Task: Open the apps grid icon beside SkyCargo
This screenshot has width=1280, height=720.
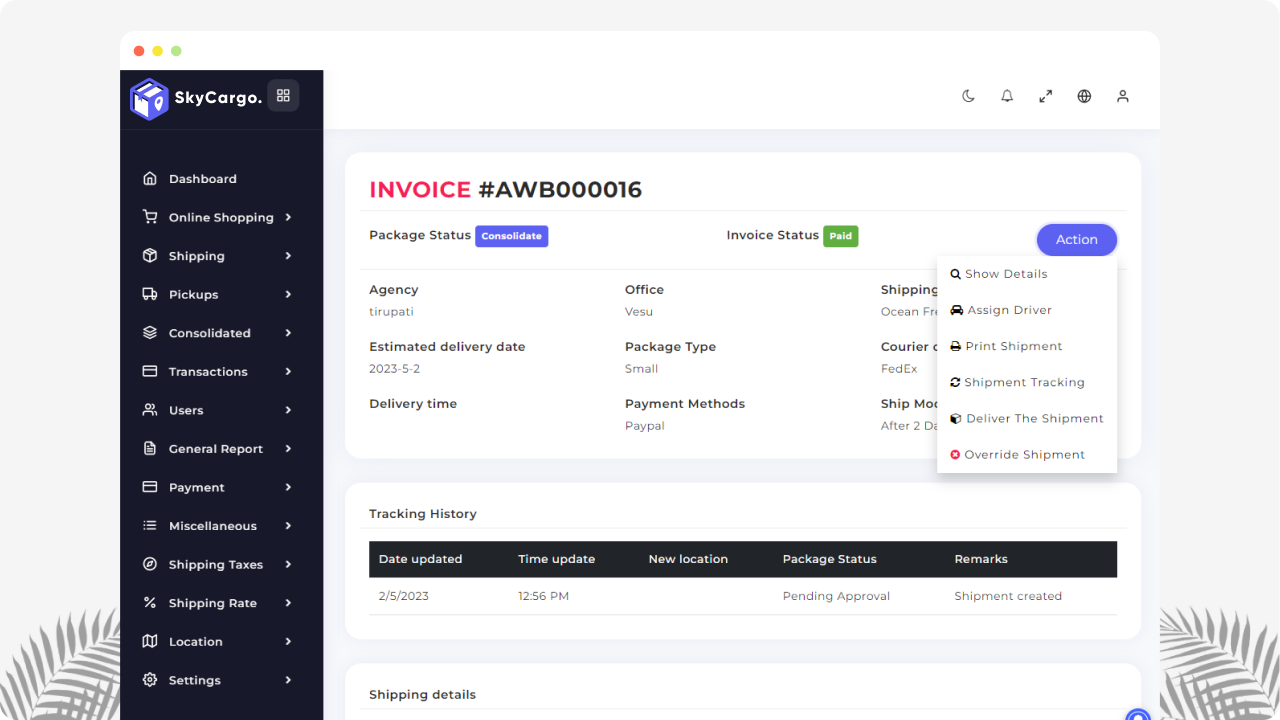Action: [283, 95]
